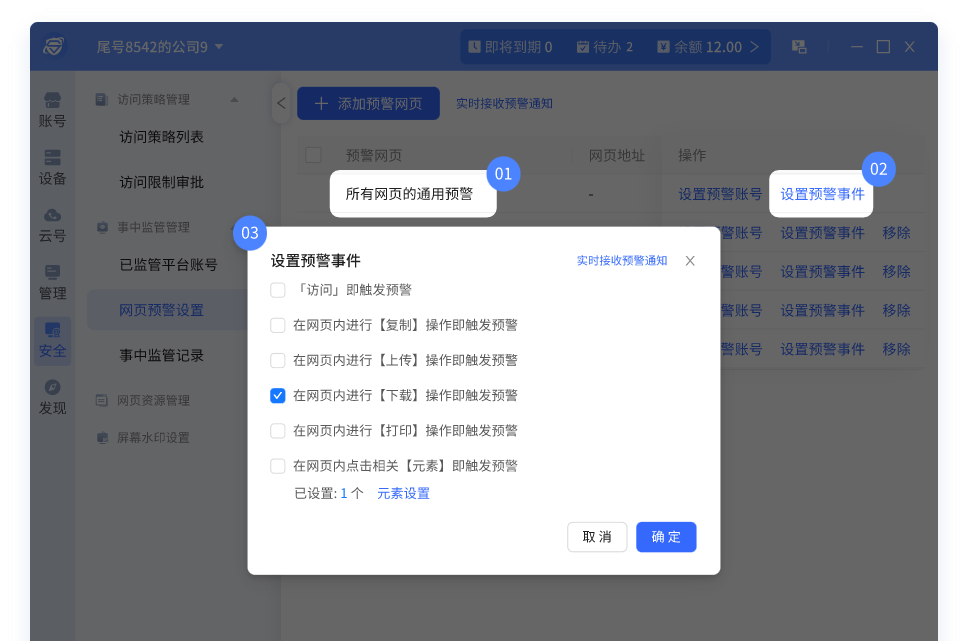This screenshot has width=968, height=641.
Task: Open the 管理 section in the sidebar
Action: pos(52,282)
